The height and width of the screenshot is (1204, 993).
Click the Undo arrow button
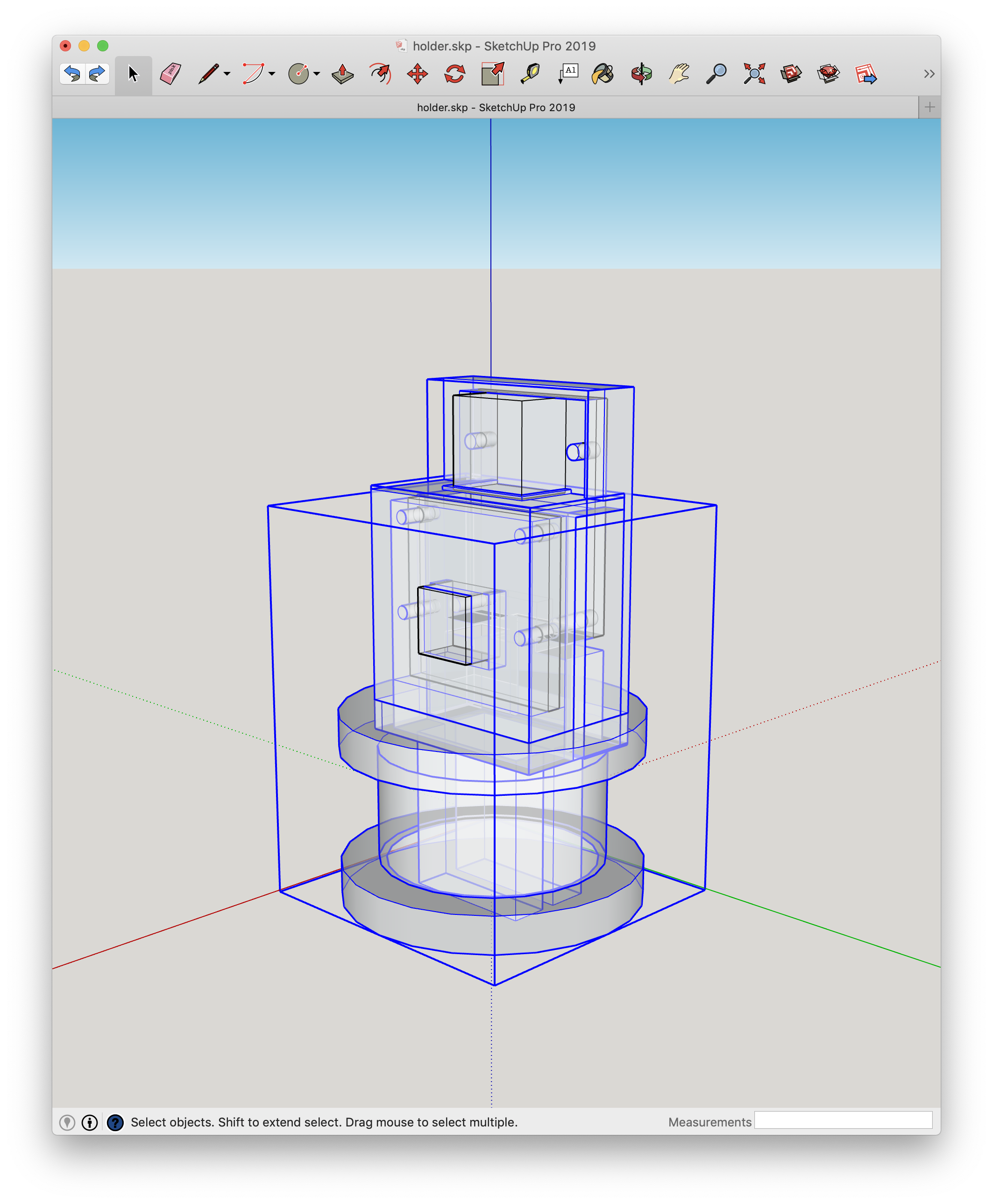[x=72, y=74]
